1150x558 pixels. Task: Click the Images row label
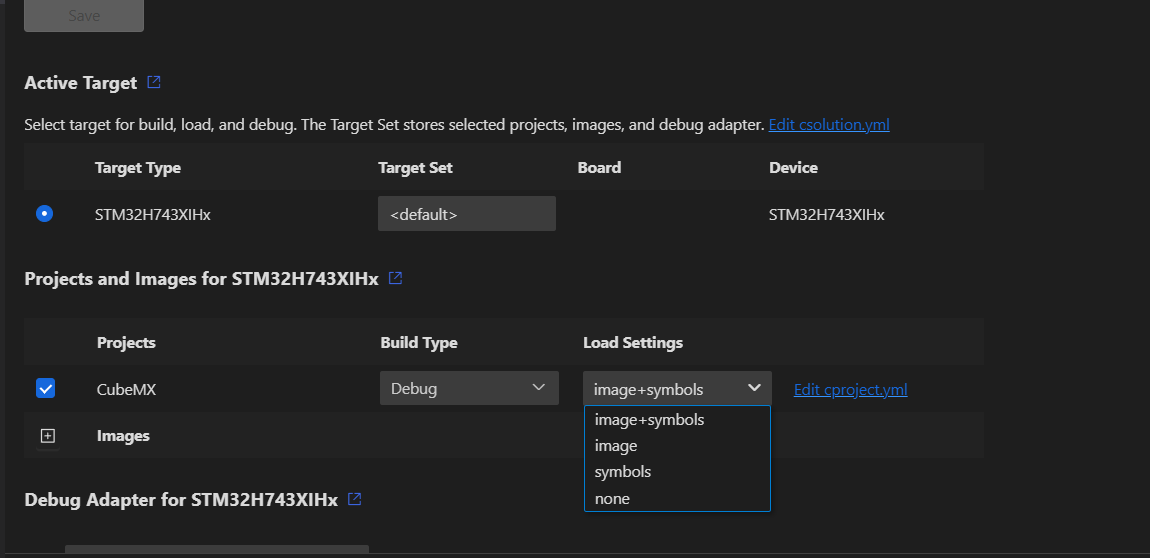pos(123,436)
